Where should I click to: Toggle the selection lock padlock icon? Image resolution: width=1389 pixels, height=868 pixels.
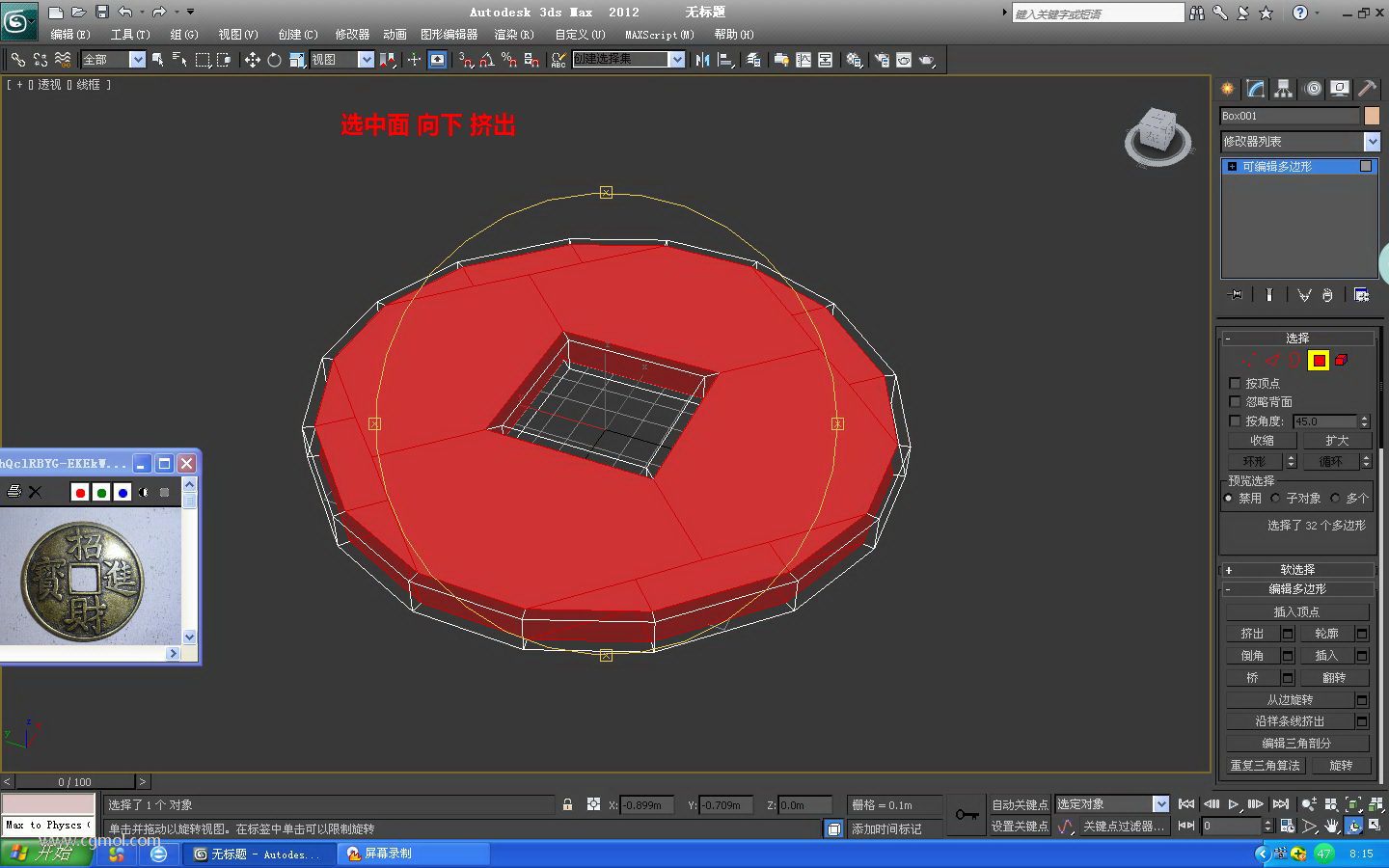567,804
